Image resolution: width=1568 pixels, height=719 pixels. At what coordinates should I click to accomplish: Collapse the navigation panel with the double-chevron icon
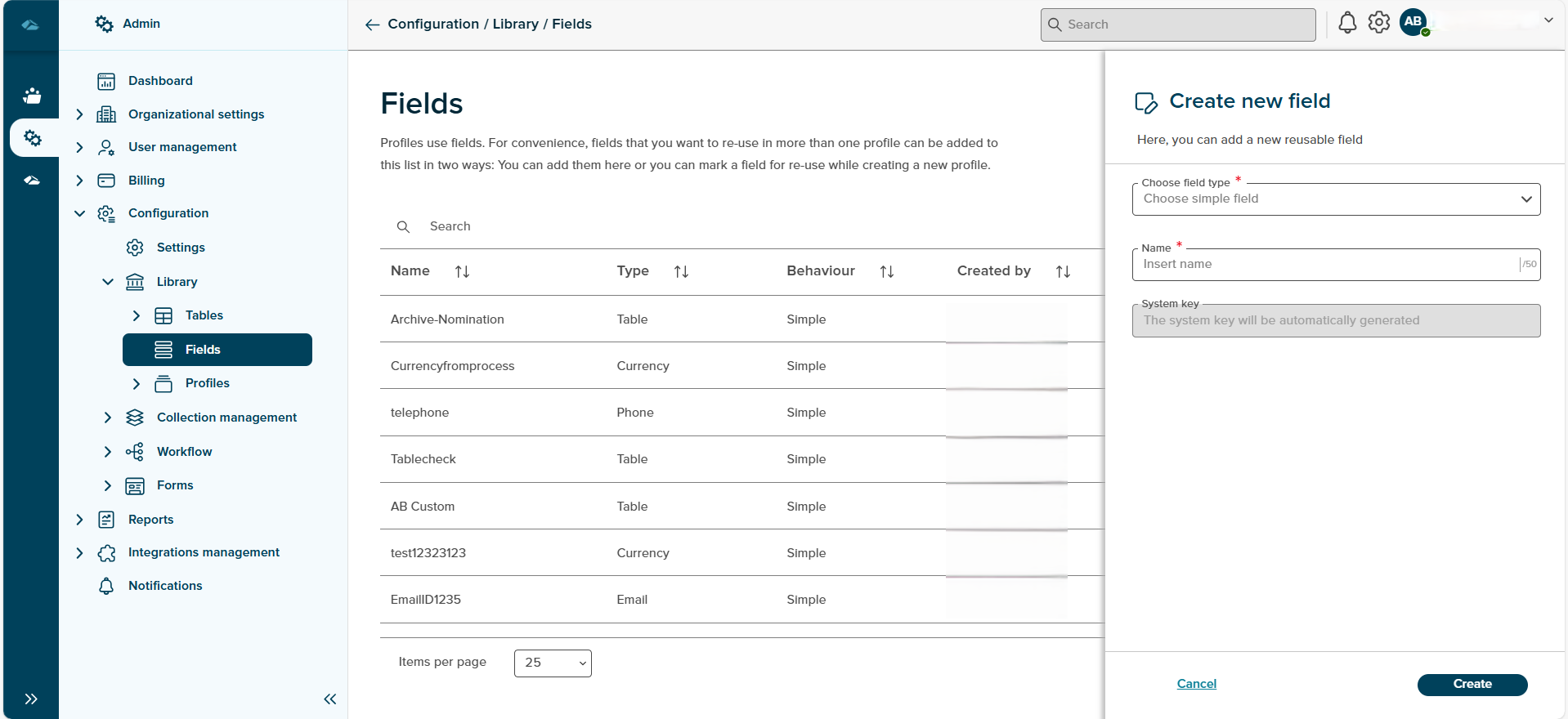point(330,699)
